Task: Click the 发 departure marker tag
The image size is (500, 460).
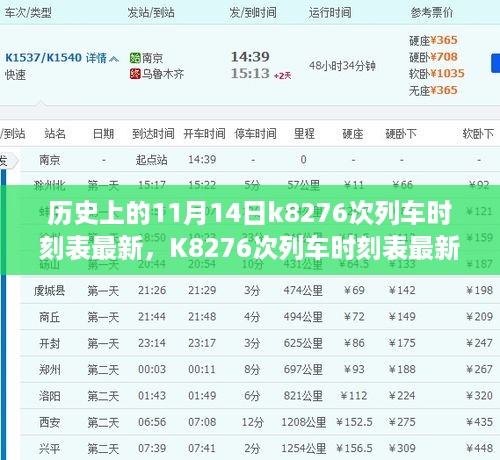Action: [7, 161]
